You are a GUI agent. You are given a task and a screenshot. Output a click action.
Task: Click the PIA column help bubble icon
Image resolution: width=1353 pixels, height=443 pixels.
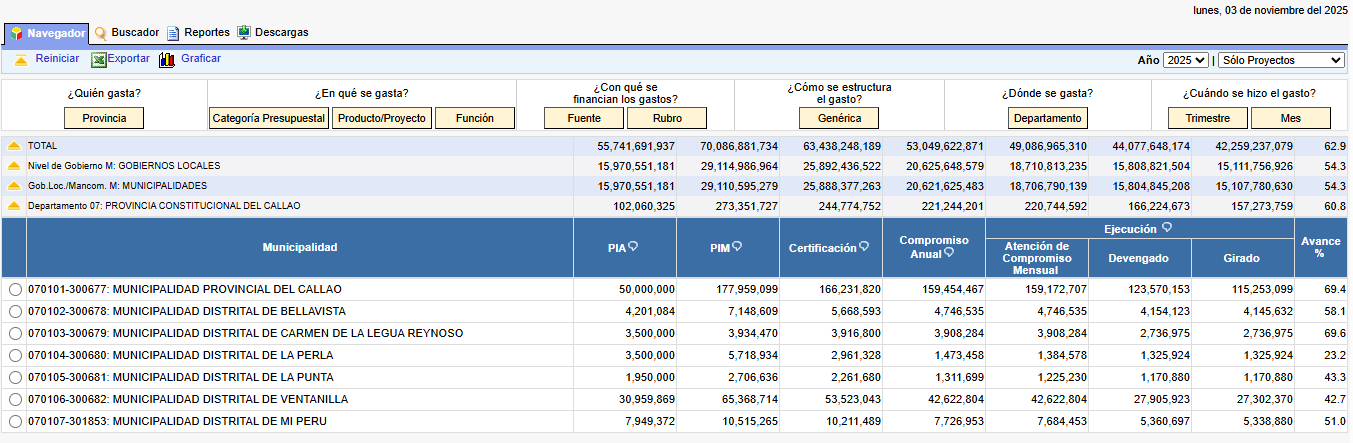(x=633, y=247)
